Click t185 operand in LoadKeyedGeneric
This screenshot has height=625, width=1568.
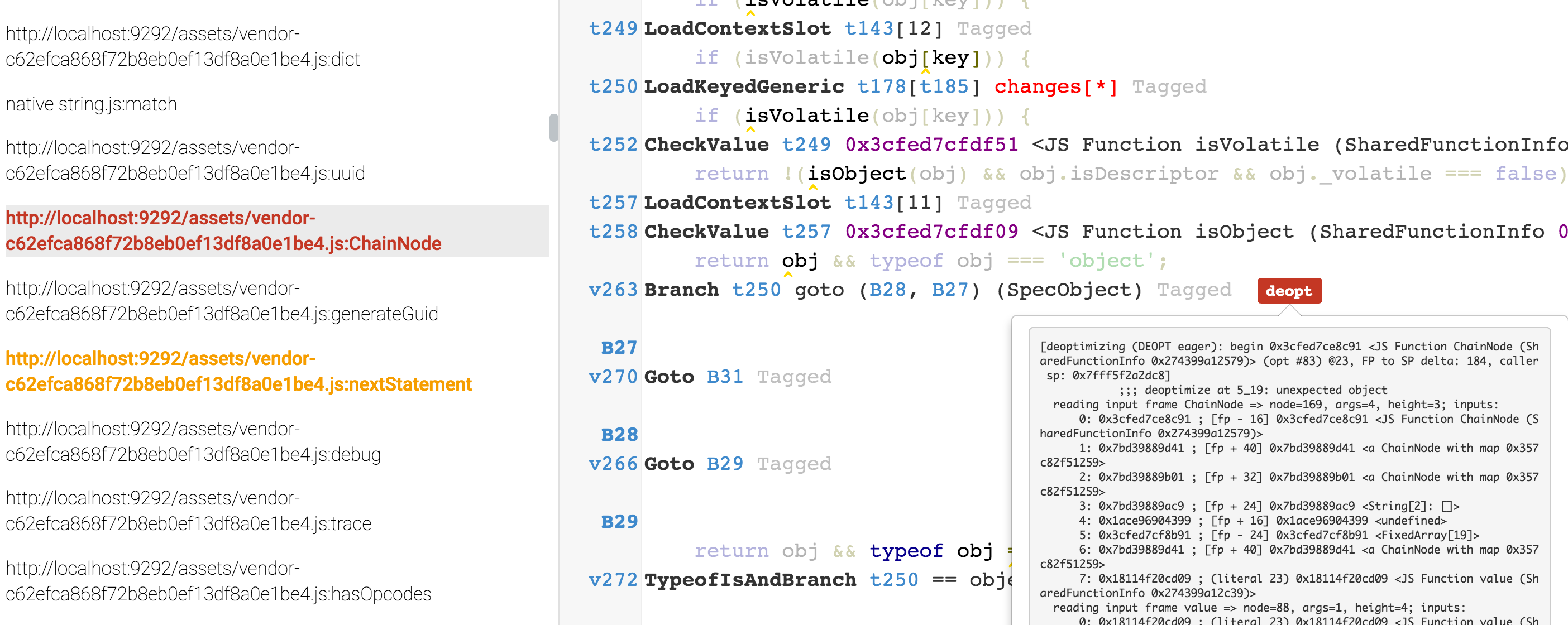944,86
